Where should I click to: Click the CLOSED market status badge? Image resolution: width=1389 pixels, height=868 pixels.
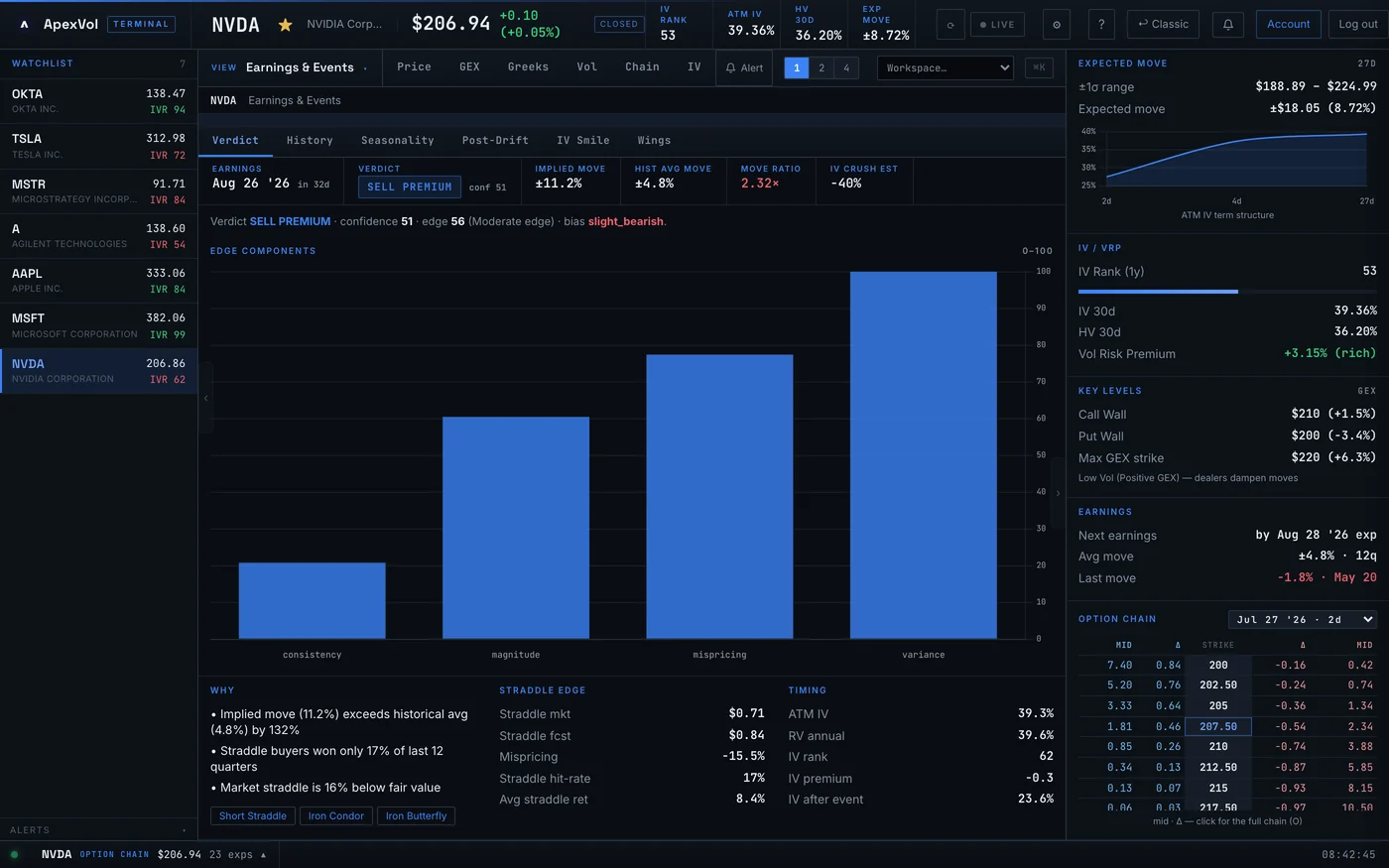coord(619,24)
